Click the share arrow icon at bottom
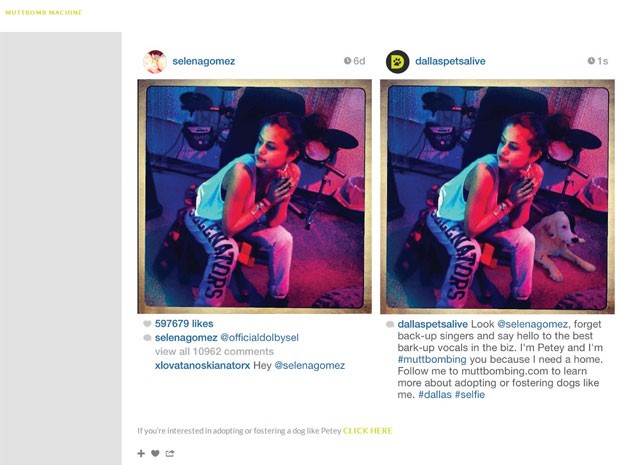Image resolution: width=620 pixels, height=465 pixels. (170, 453)
